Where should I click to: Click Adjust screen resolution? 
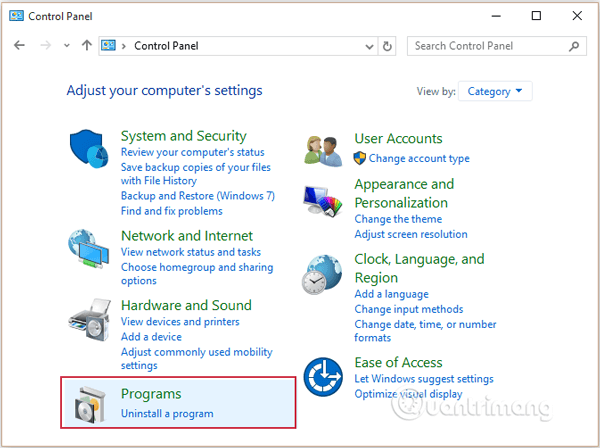coord(411,234)
